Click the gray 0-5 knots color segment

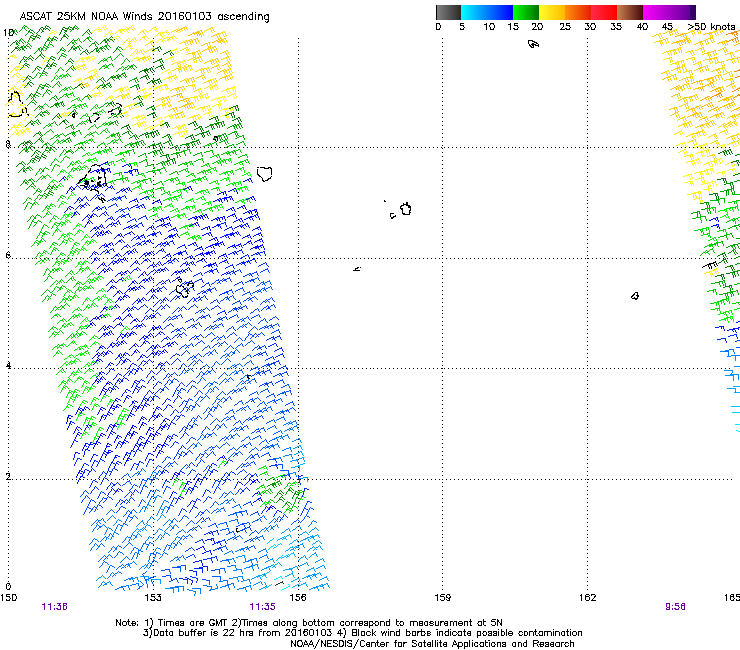click(448, 12)
